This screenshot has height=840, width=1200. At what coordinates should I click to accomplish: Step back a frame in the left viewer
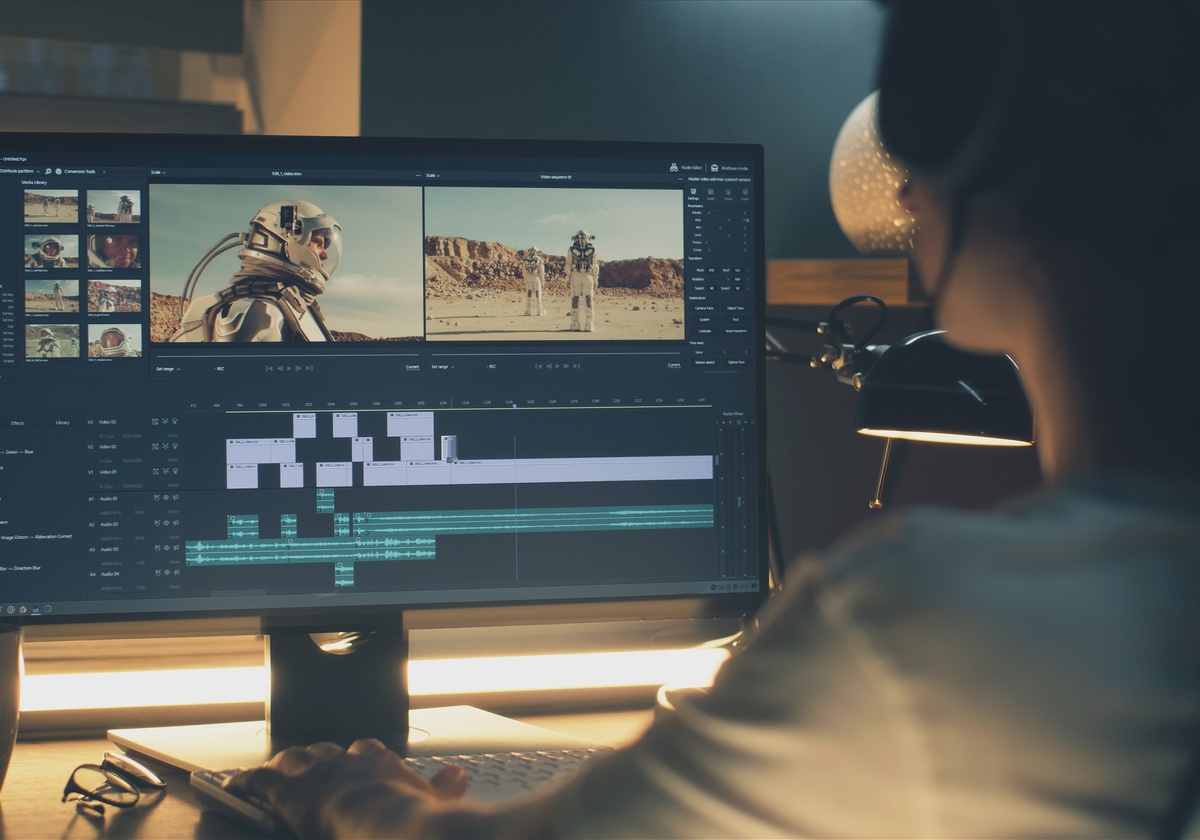click(x=279, y=368)
